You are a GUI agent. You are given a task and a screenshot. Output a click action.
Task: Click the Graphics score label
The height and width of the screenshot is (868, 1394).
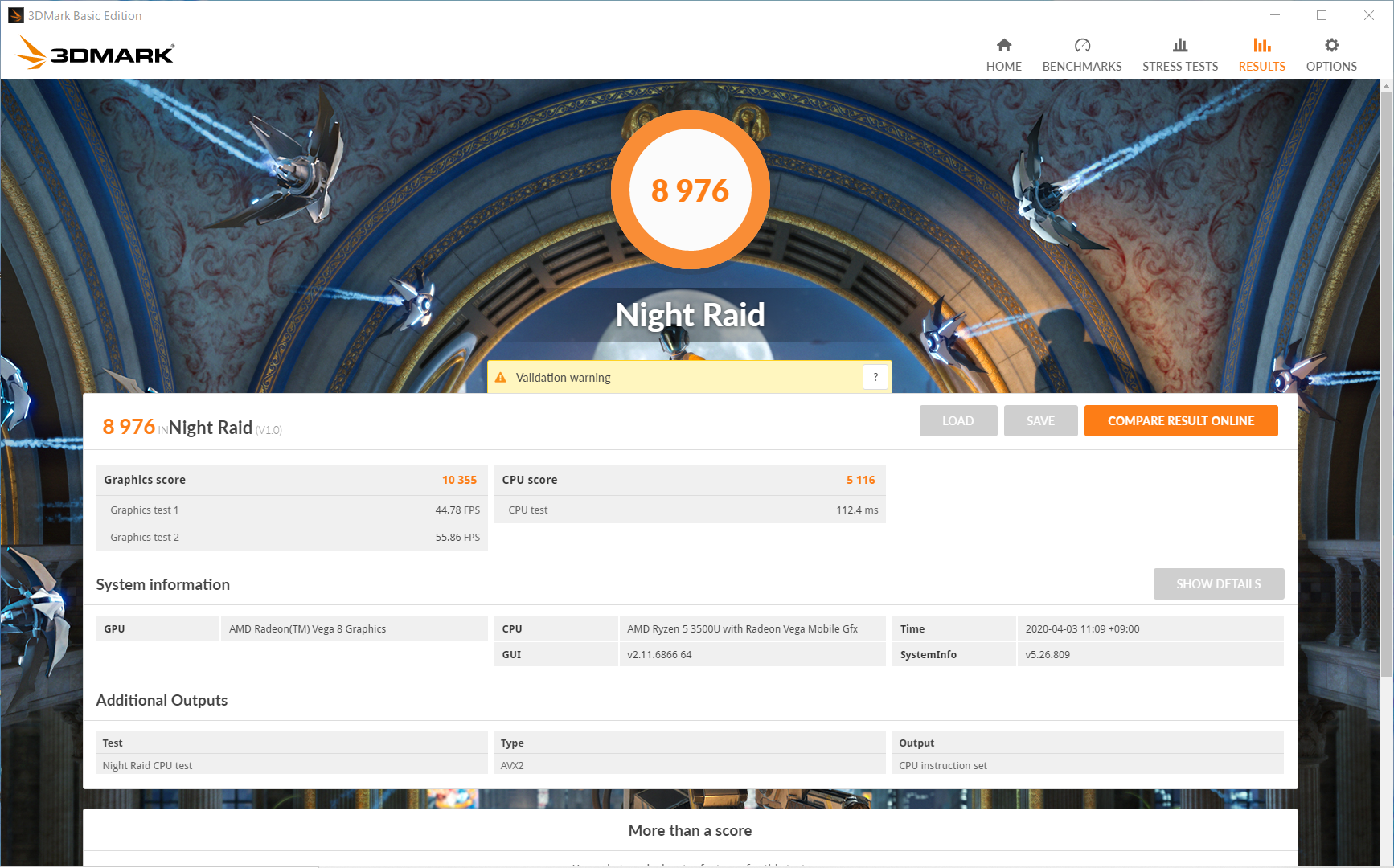coord(145,480)
